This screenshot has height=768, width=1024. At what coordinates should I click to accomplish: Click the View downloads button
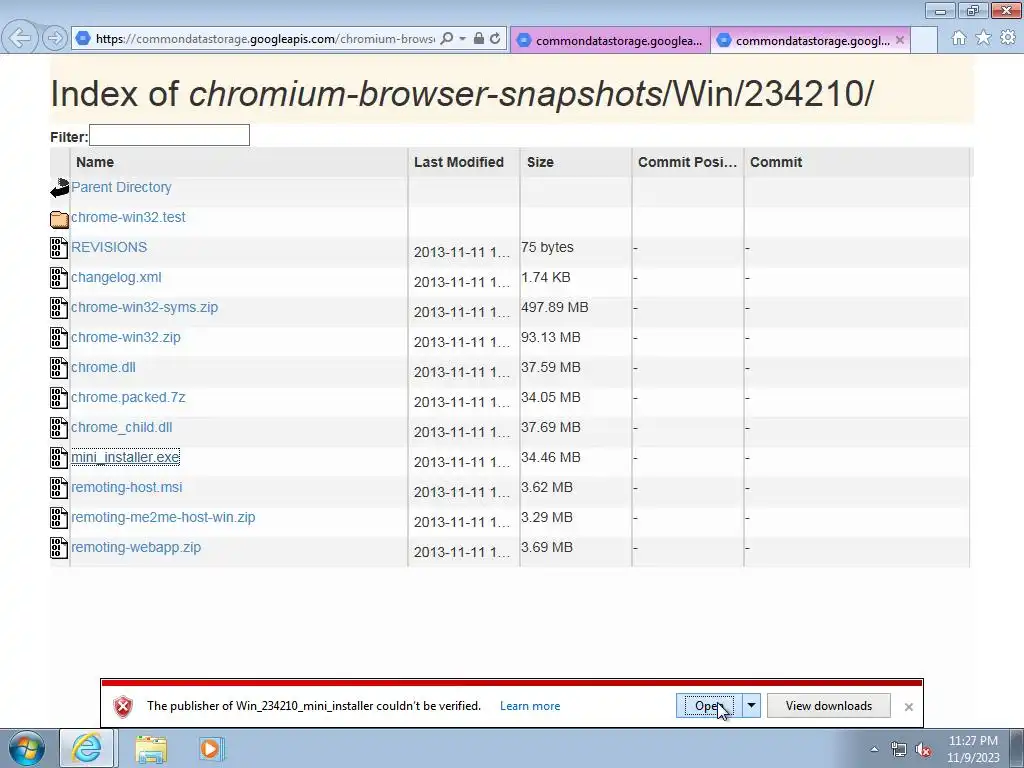pos(828,706)
